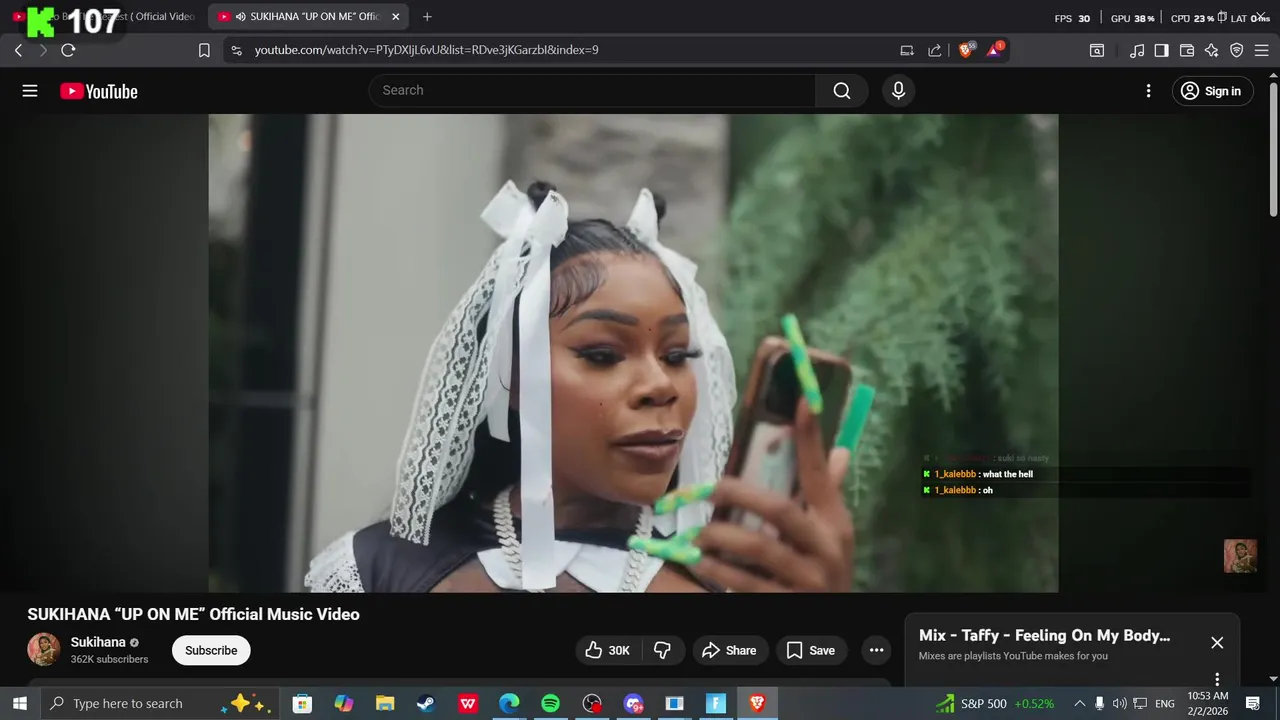Open File Explorer from the taskbar
Viewport: 1280px width, 720px height.
[385, 704]
